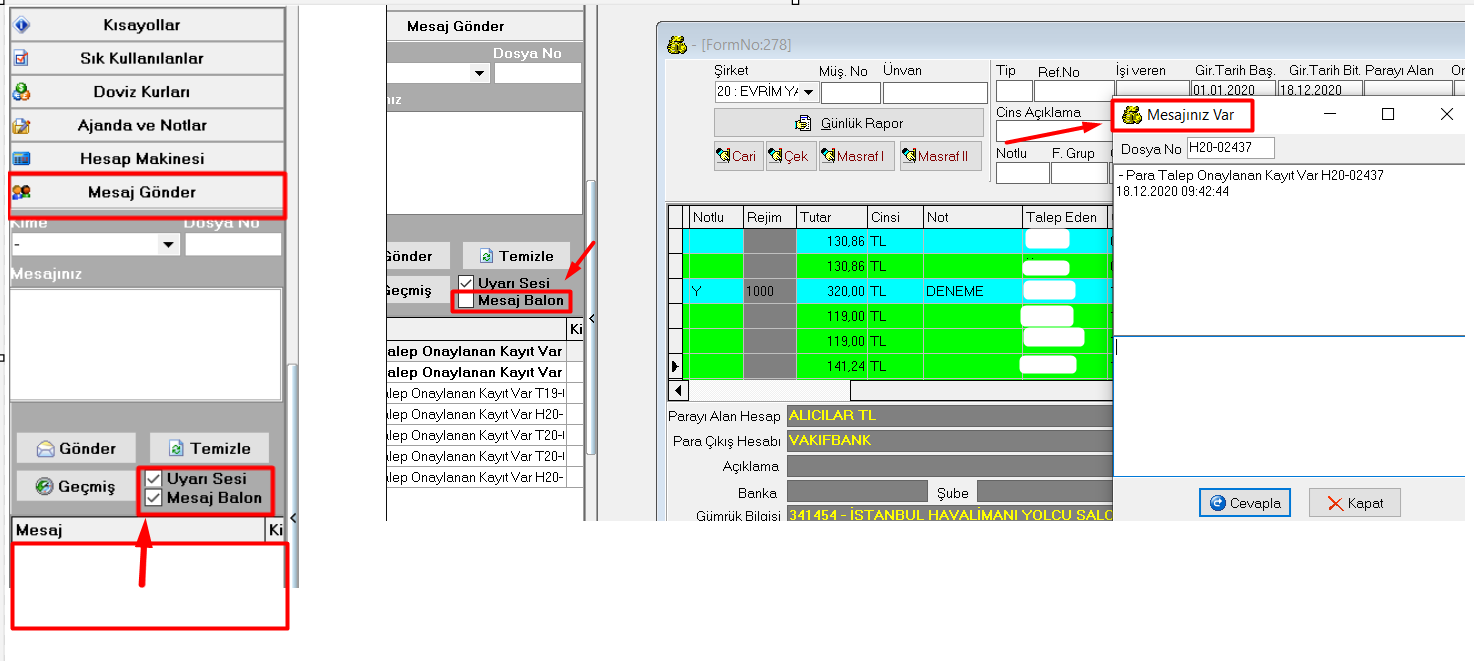Click the Gir.Tarih Bit. date 18.12.2020
Screen dimensions: 1474x661
tap(1318, 89)
